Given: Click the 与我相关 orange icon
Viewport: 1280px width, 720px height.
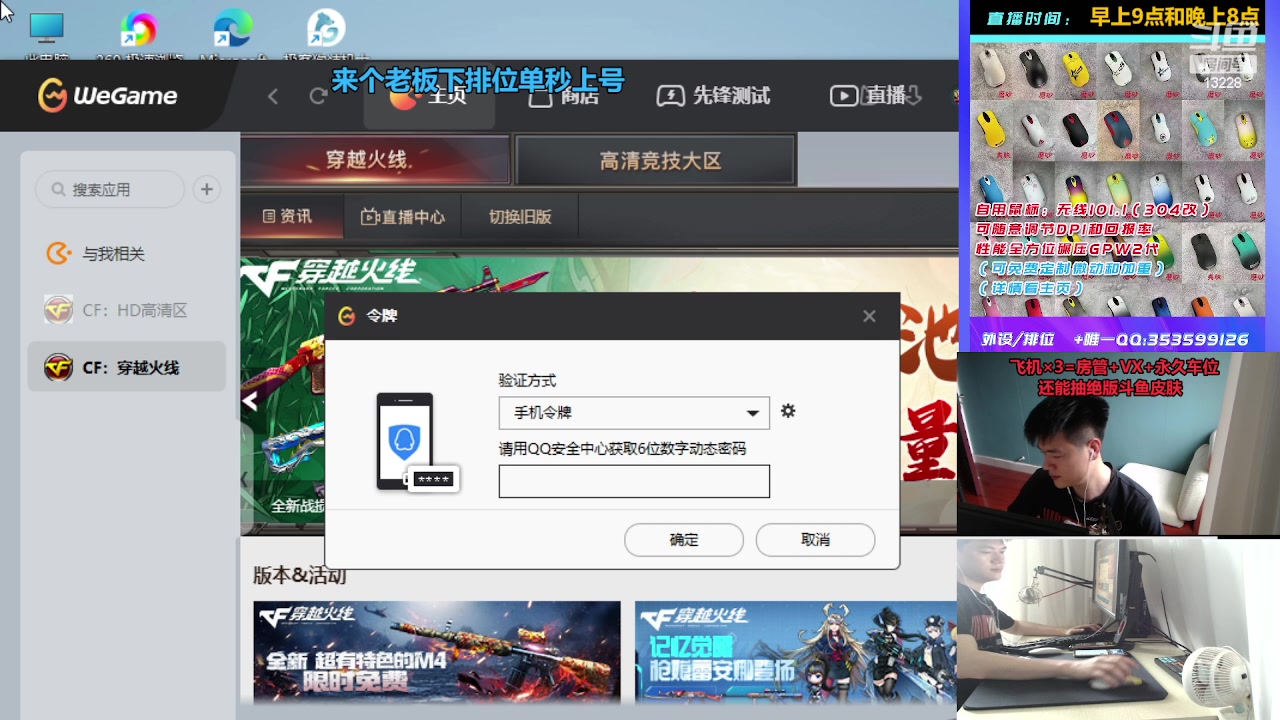Looking at the screenshot, I should (x=59, y=254).
